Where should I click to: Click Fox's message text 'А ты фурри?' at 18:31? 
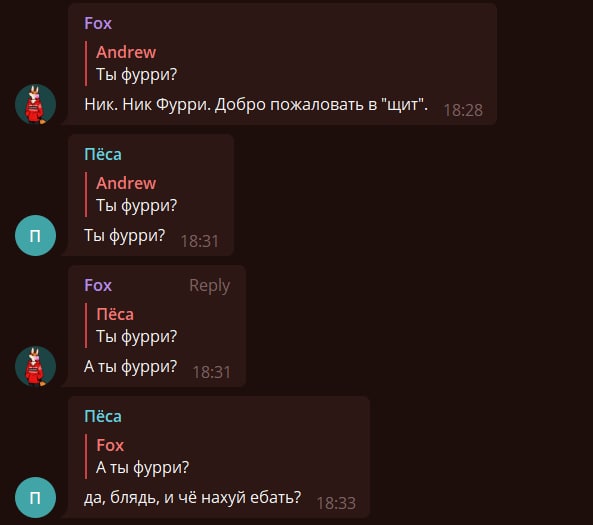(130, 367)
